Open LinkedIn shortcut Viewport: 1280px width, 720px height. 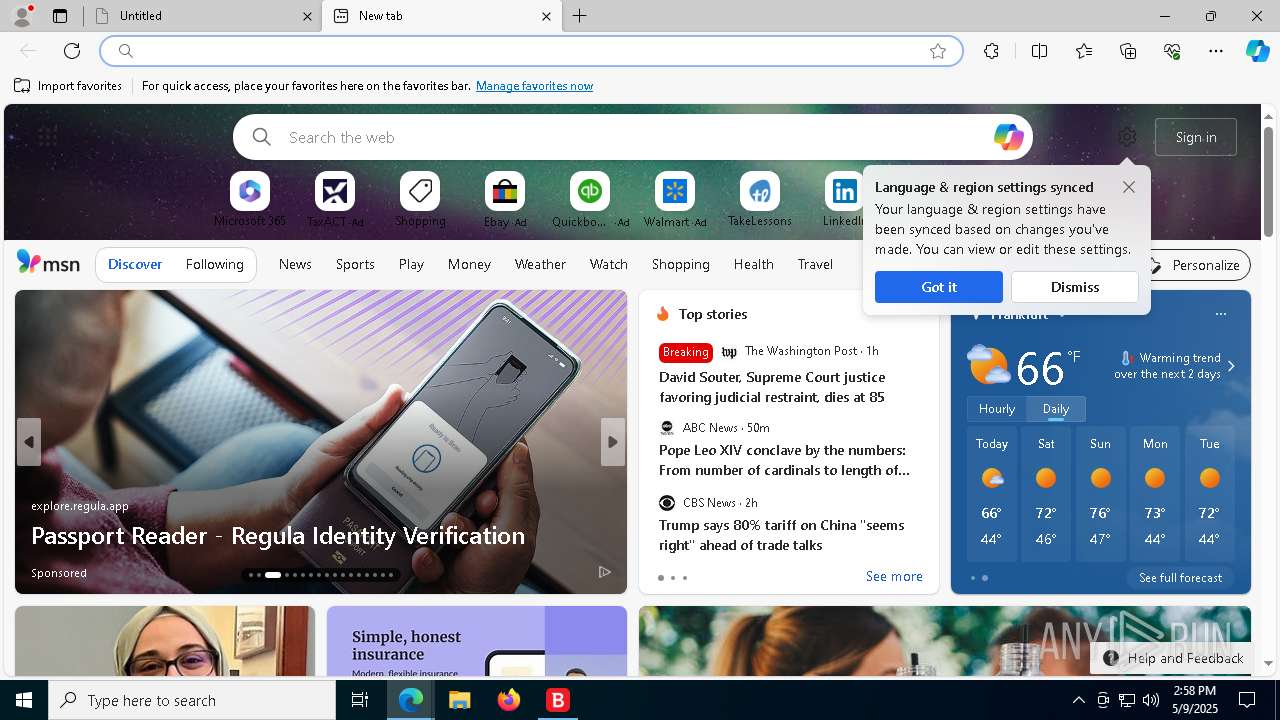click(843, 200)
